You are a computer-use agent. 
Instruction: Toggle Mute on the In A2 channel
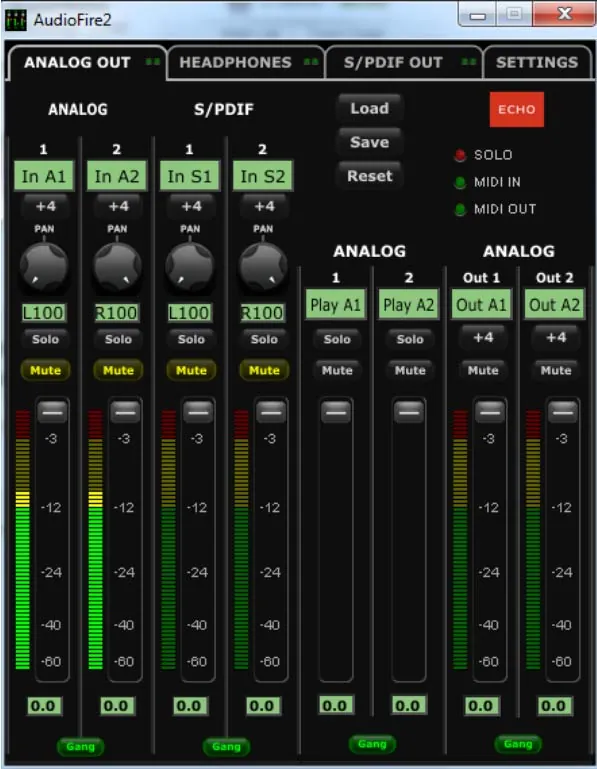[118, 370]
